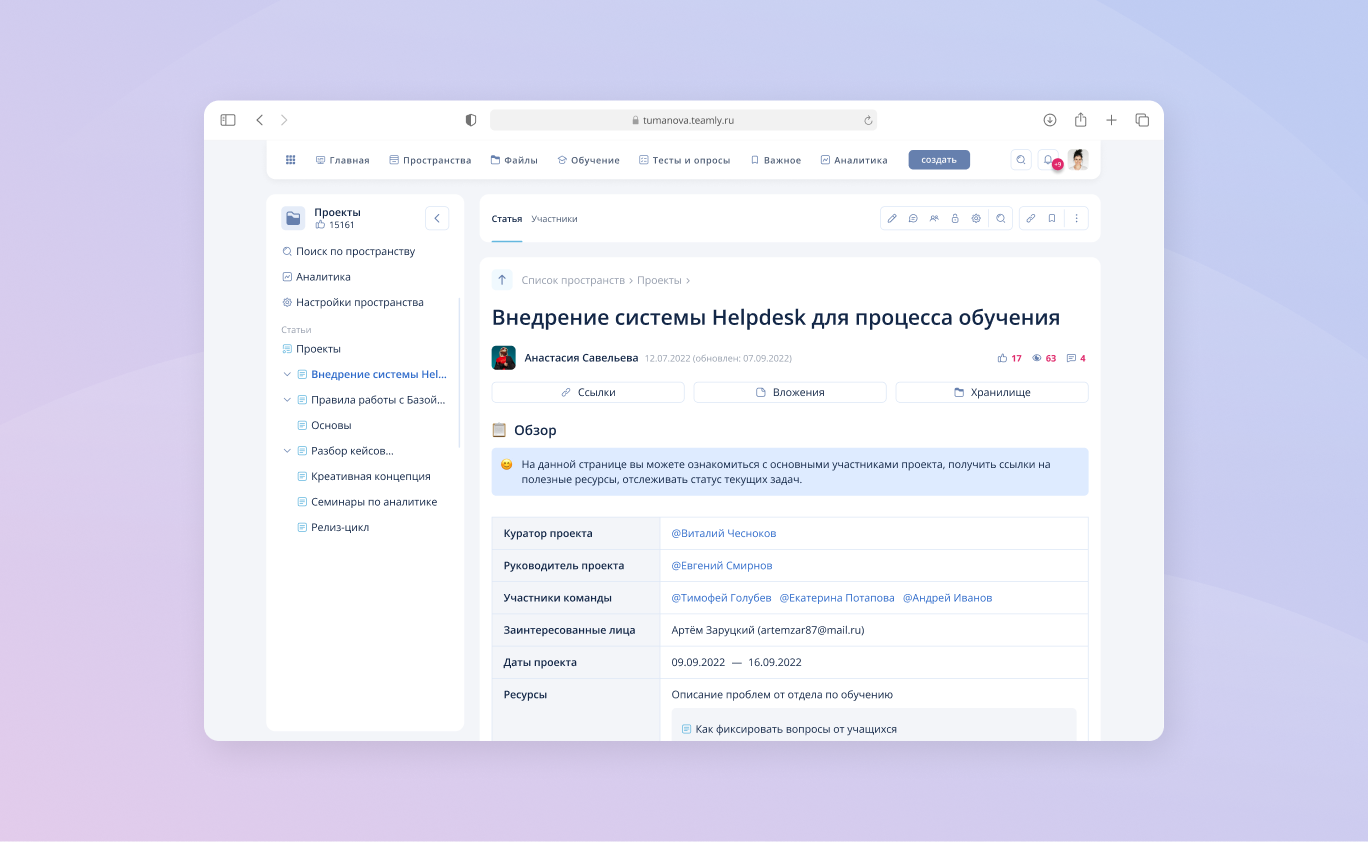Open a new browser tab plus icon

[x=1111, y=120]
